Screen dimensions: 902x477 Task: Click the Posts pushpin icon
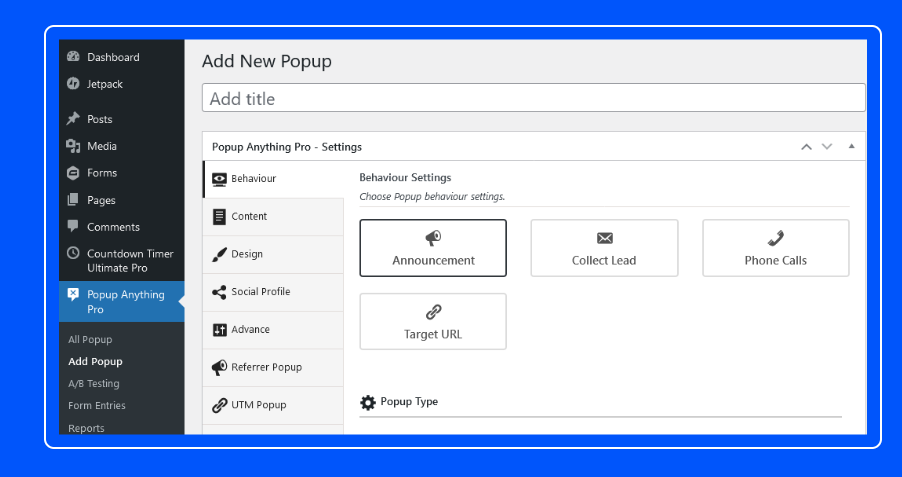pyautogui.click(x=73, y=119)
